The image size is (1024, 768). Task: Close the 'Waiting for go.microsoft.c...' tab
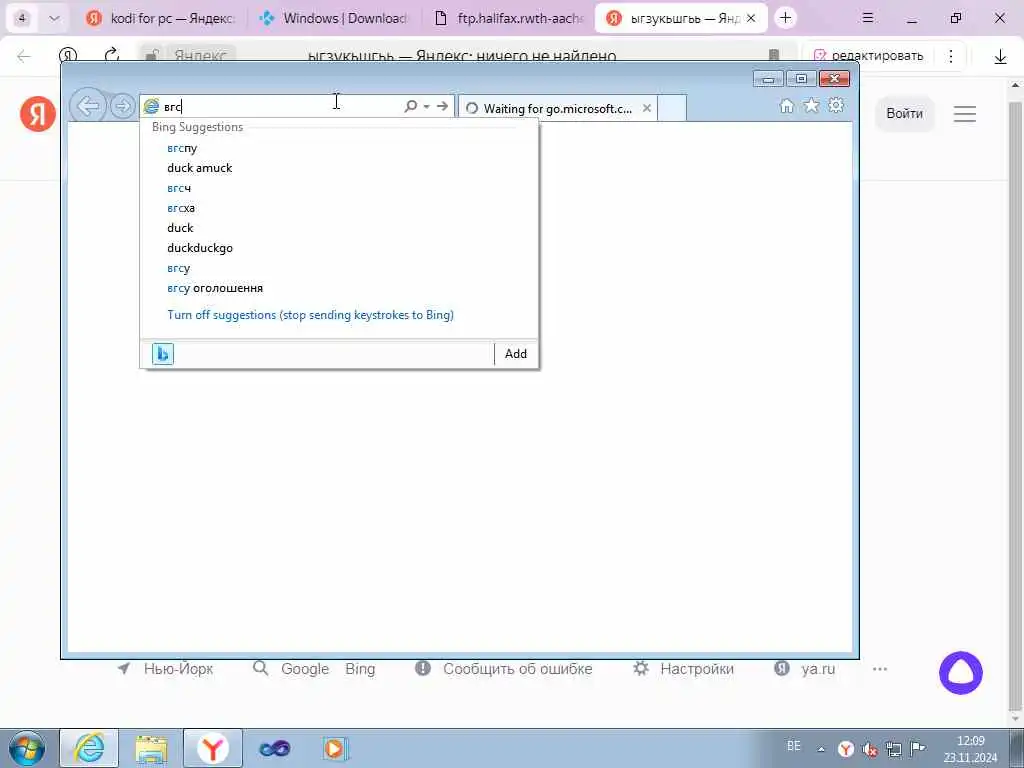(x=647, y=108)
